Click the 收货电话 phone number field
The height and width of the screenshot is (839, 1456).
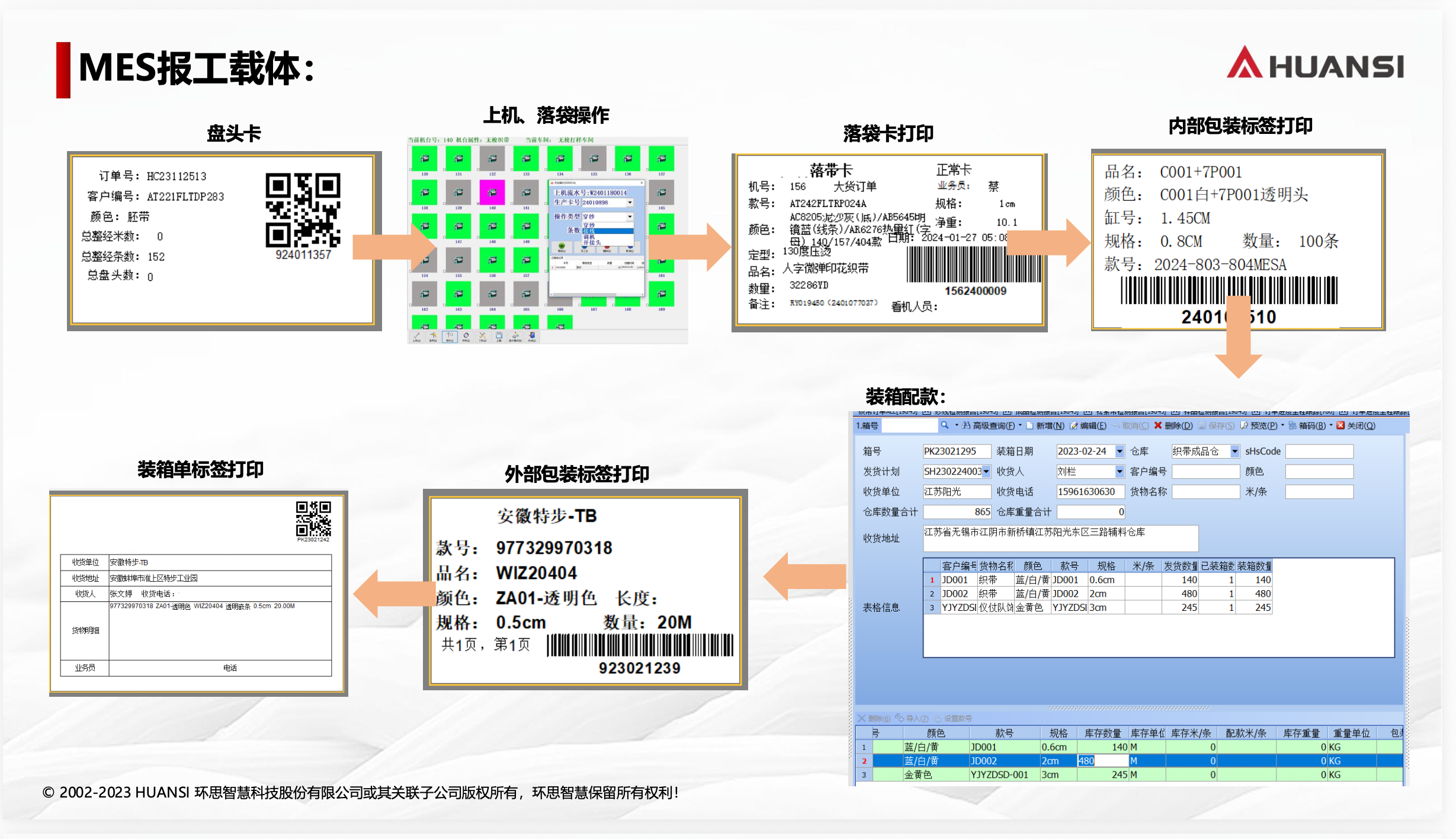(x=1091, y=492)
